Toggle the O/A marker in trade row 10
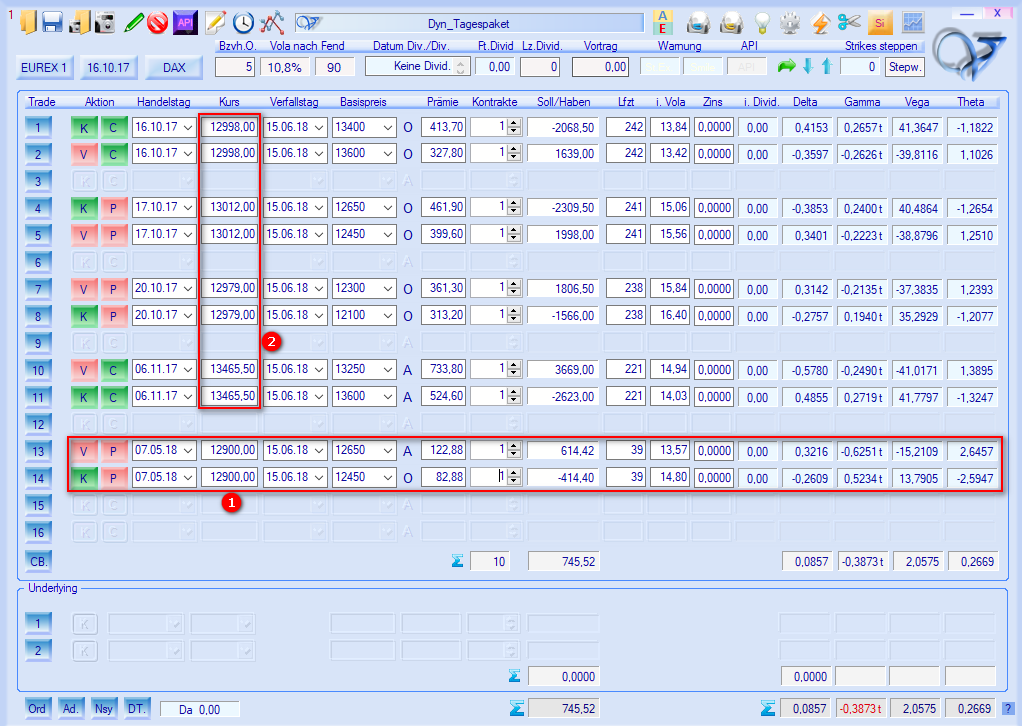The height and width of the screenshot is (726, 1022). pyautogui.click(x=407, y=370)
